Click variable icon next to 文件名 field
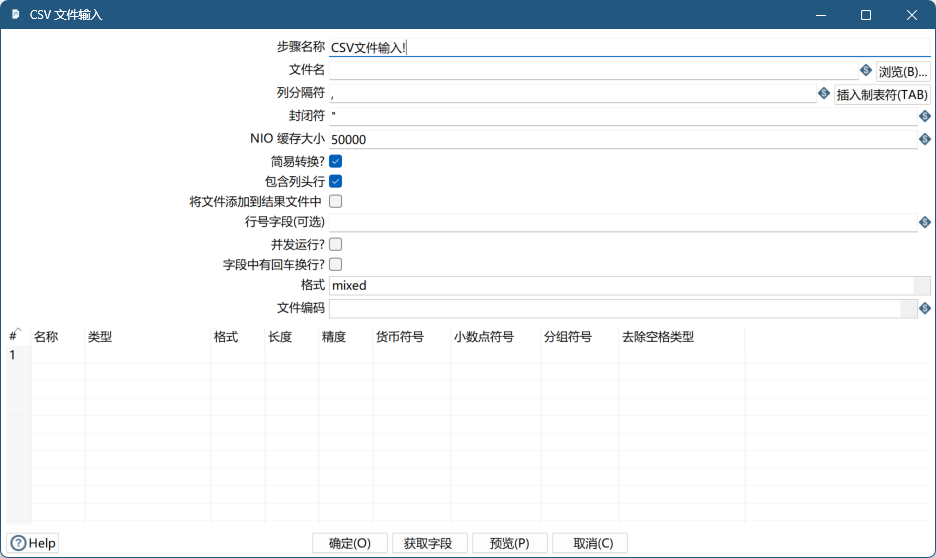936x558 pixels. [866, 71]
